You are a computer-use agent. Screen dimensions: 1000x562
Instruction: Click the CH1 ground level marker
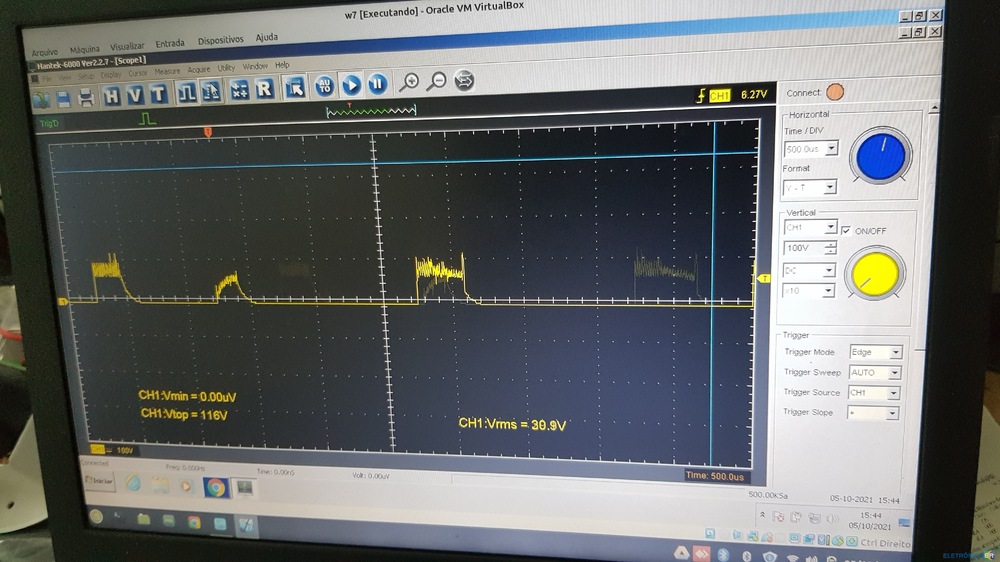[x=63, y=301]
